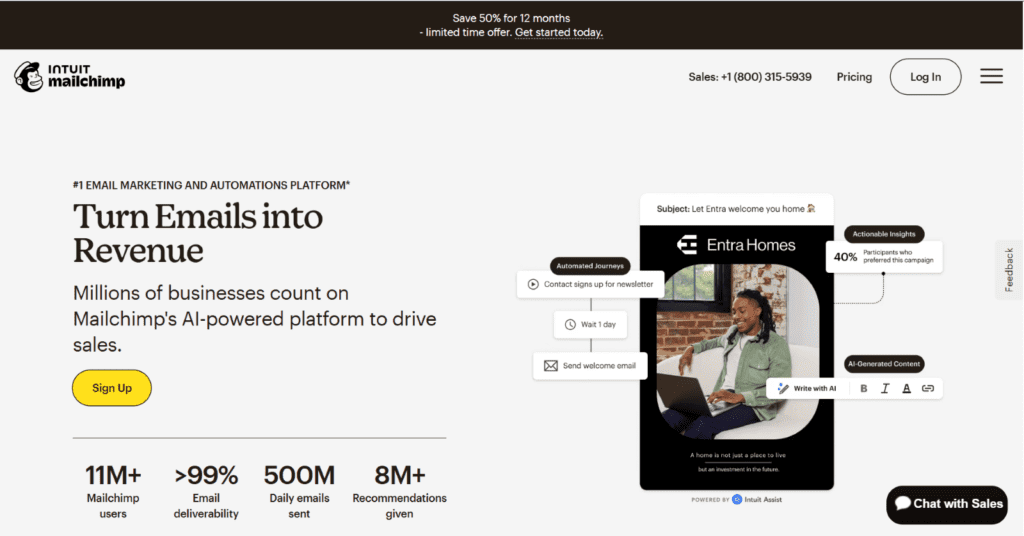This screenshot has width=1024, height=536.
Task: Click the #1 Email Marketing platform tagline
Action: (212, 185)
